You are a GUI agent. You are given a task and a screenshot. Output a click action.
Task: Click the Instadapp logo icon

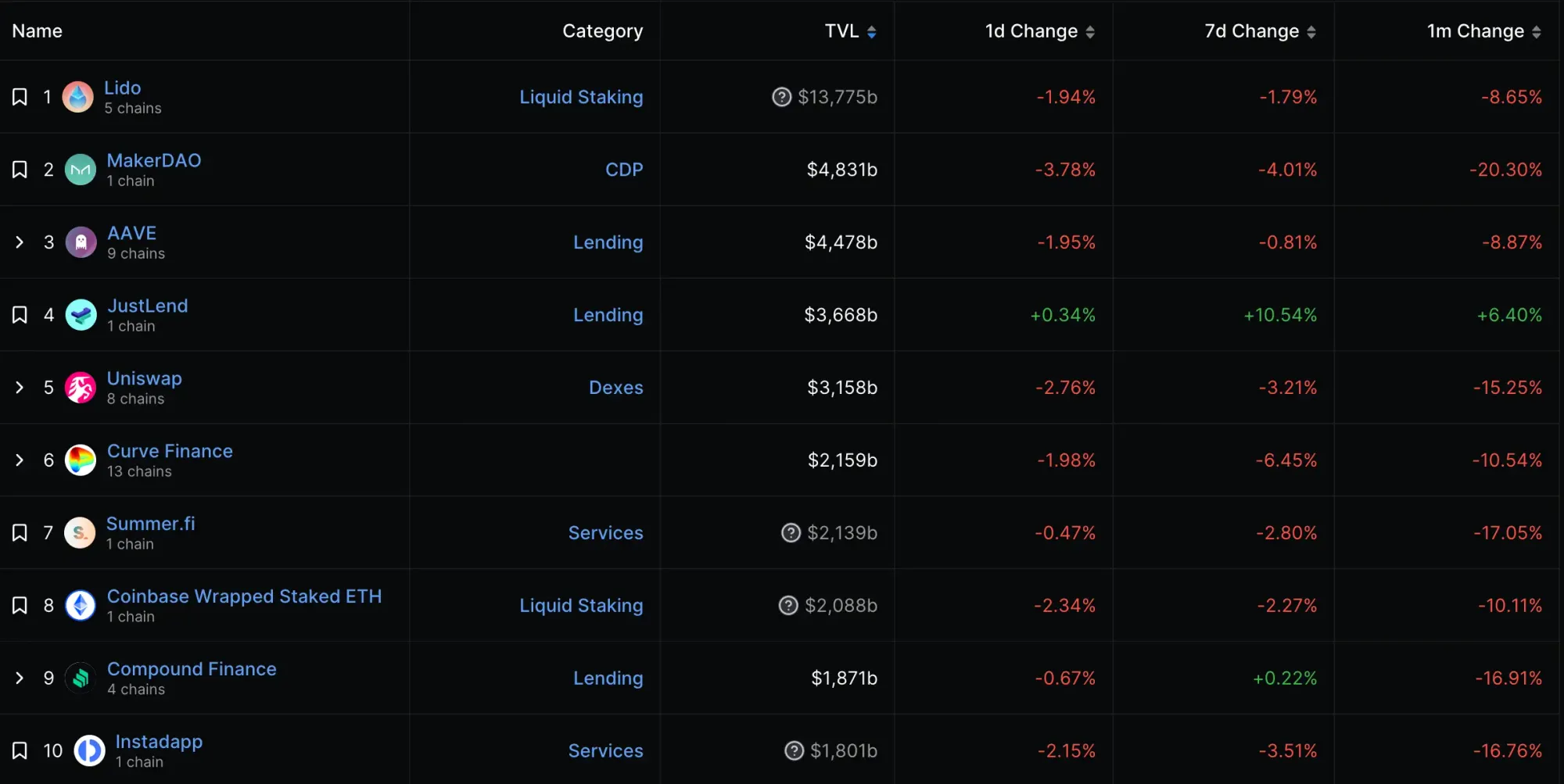[89, 751]
